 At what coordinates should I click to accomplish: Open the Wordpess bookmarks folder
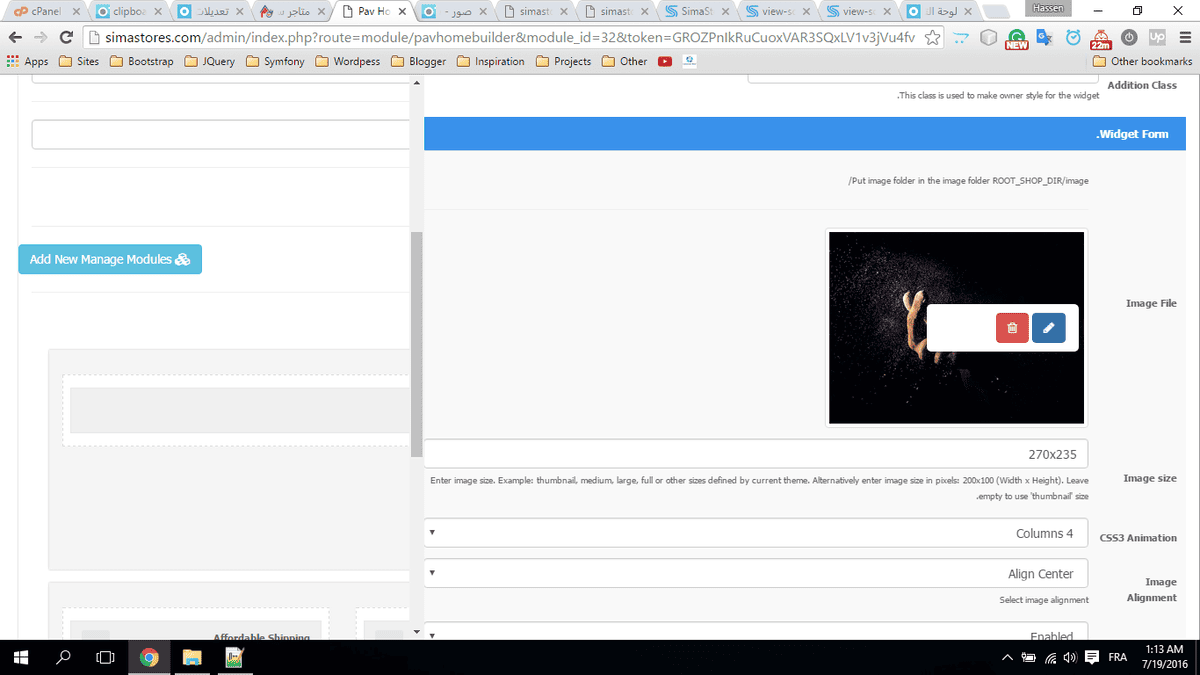point(347,61)
